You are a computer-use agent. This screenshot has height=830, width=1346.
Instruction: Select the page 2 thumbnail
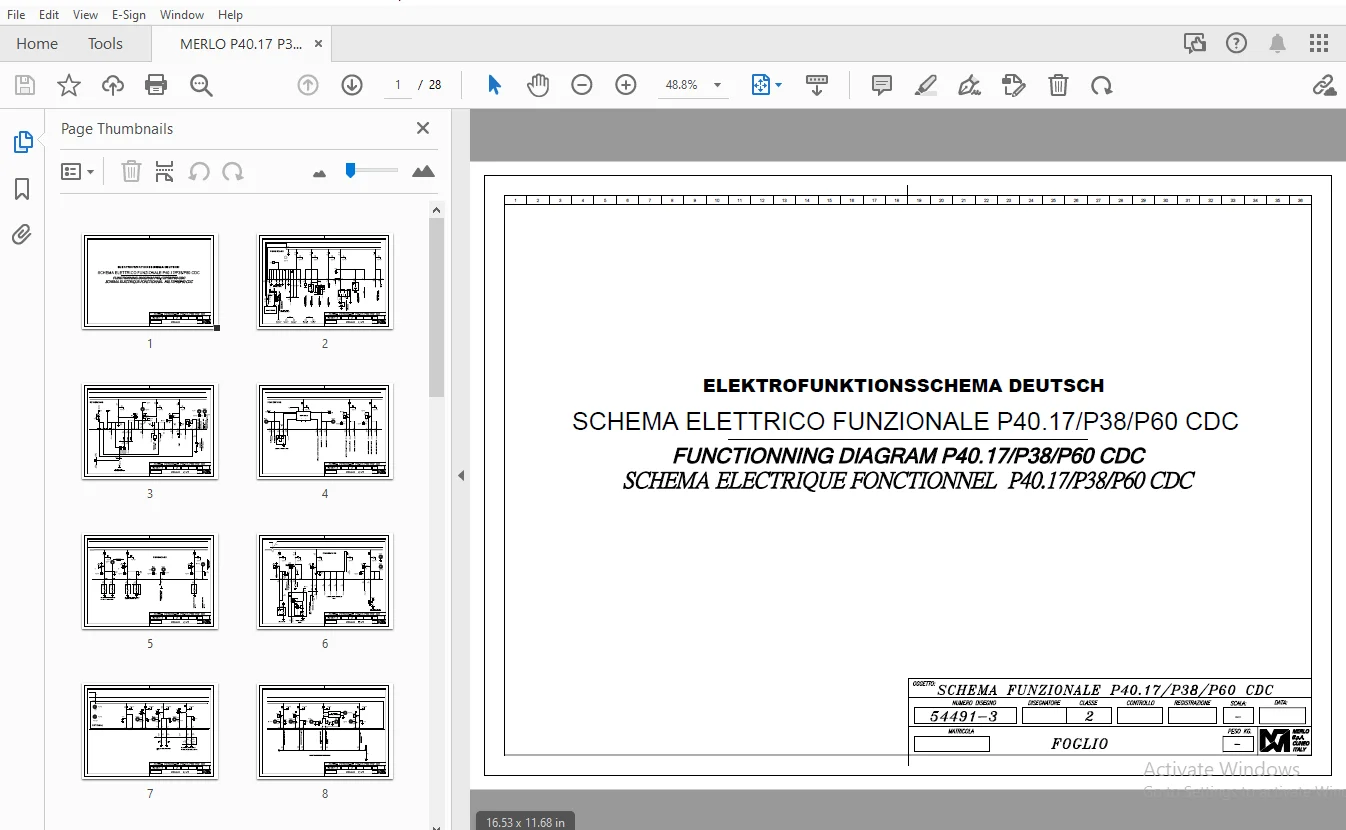click(x=325, y=282)
